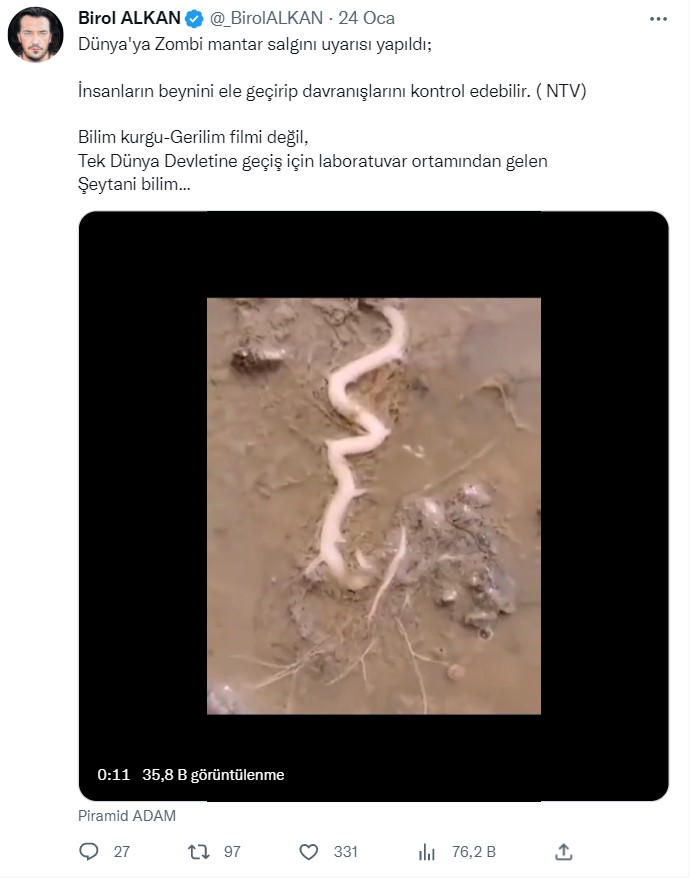The height and width of the screenshot is (878, 691).
Task: Click the retweet arrows icon
Action: tap(198, 852)
